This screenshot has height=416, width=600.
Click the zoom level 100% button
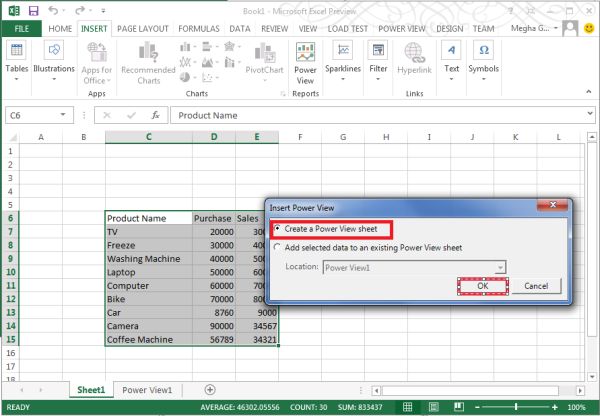[576, 407]
